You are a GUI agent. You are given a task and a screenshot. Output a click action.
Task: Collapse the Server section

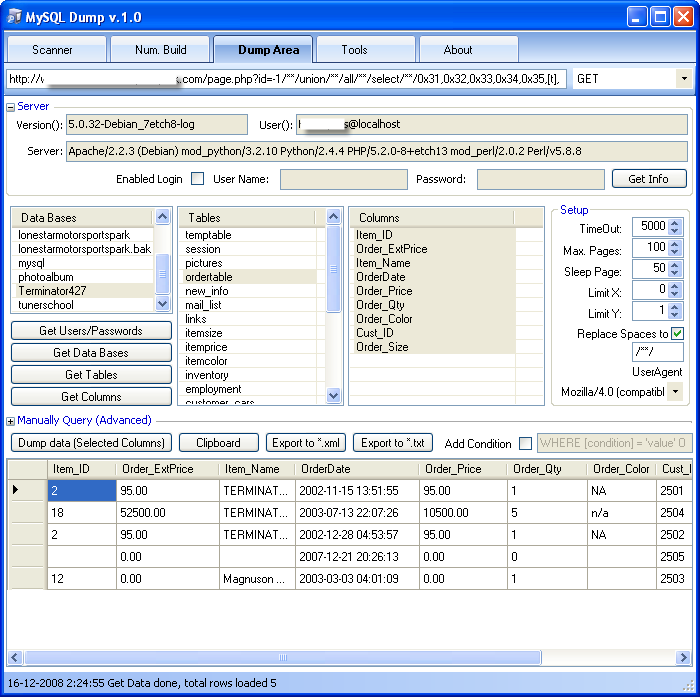(10, 107)
